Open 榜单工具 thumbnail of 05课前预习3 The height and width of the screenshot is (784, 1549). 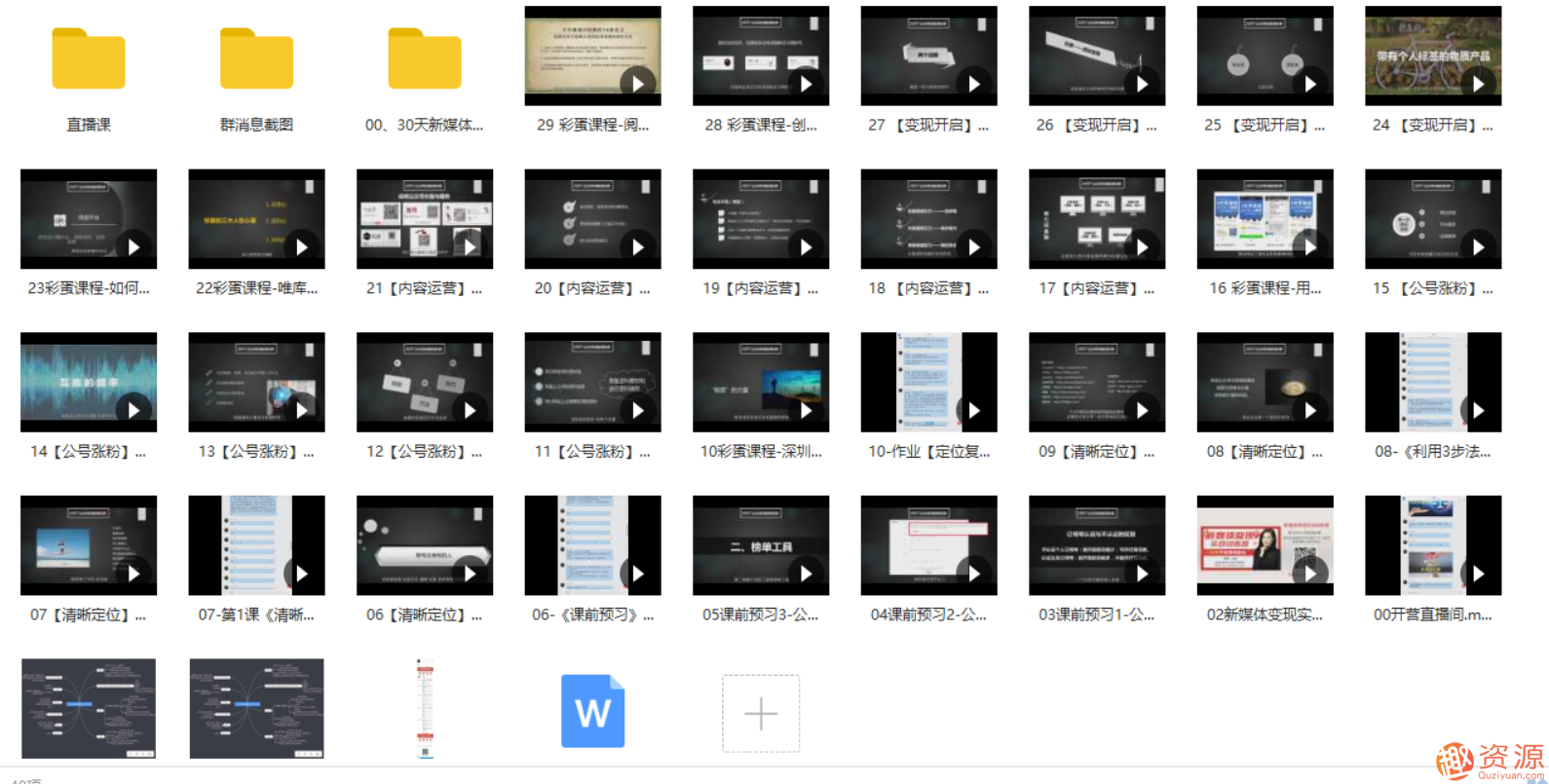coord(761,545)
